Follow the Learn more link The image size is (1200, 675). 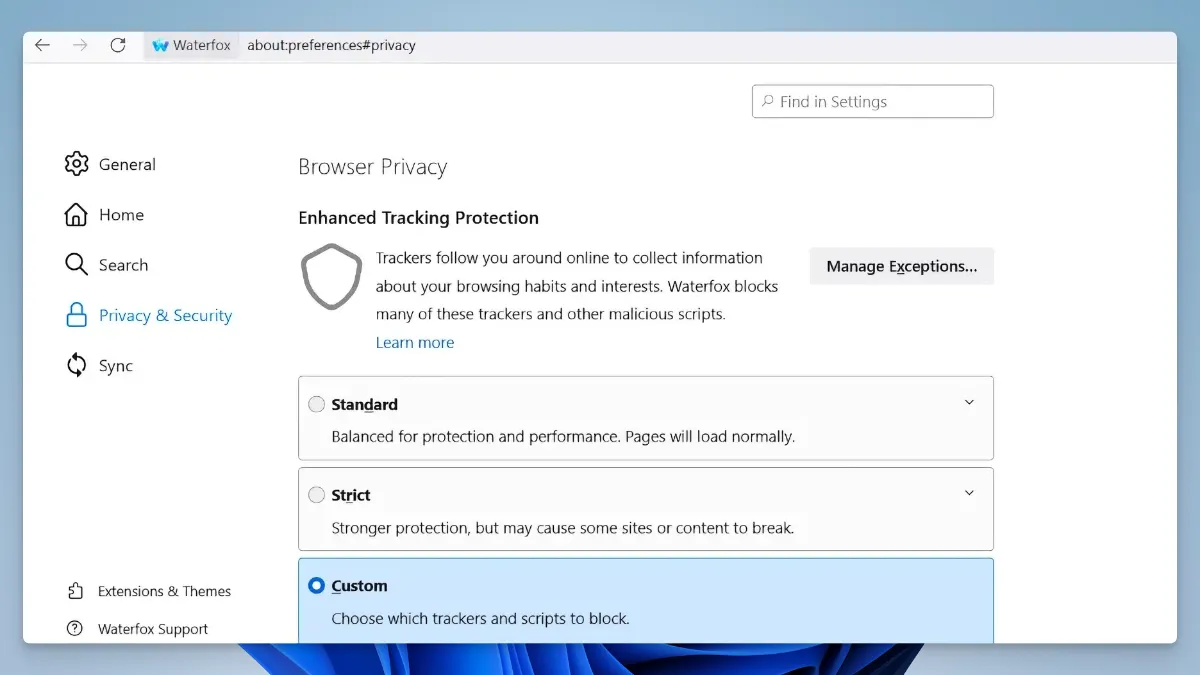tap(415, 342)
